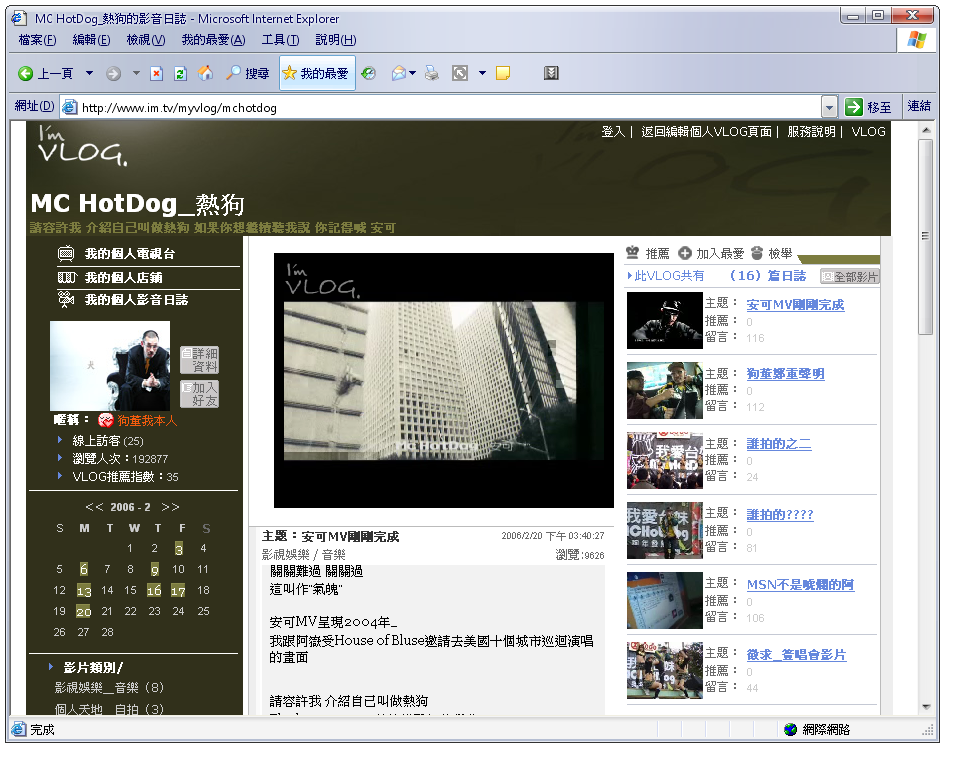Open the address bar dropdown arrow
The height and width of the screenshot is (770, 960).
tap(829, 107)
